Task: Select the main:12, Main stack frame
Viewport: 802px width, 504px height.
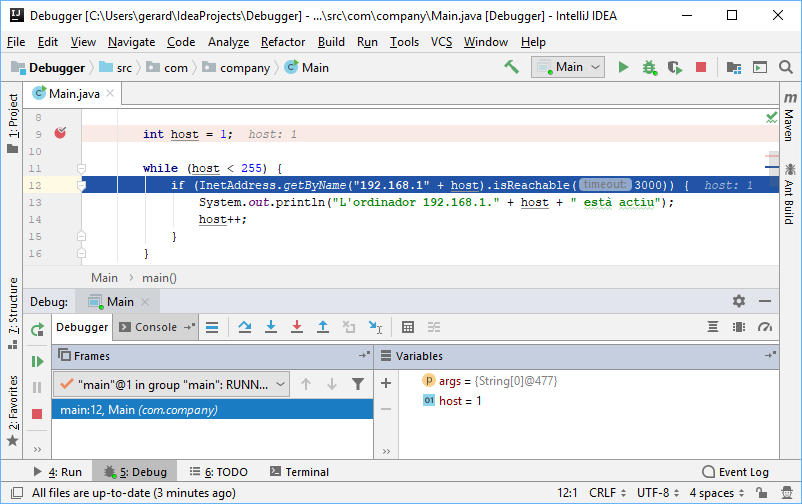Action: pos(138,409)
